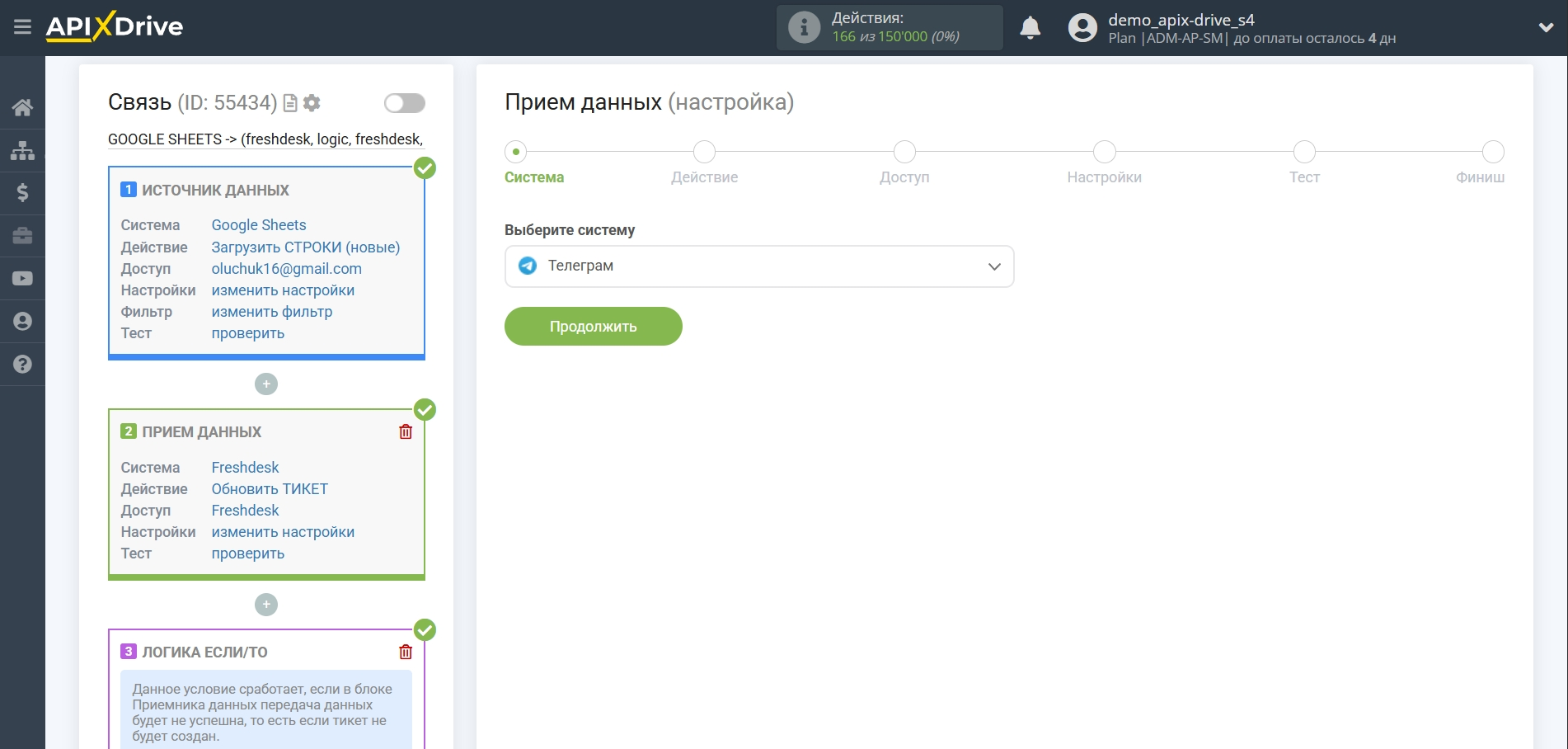Viewport: 1568px width, 749px height.
Task: Delete the ЛОГИКА ЕСЛИ/ТО block
Action: pos(406,652)
